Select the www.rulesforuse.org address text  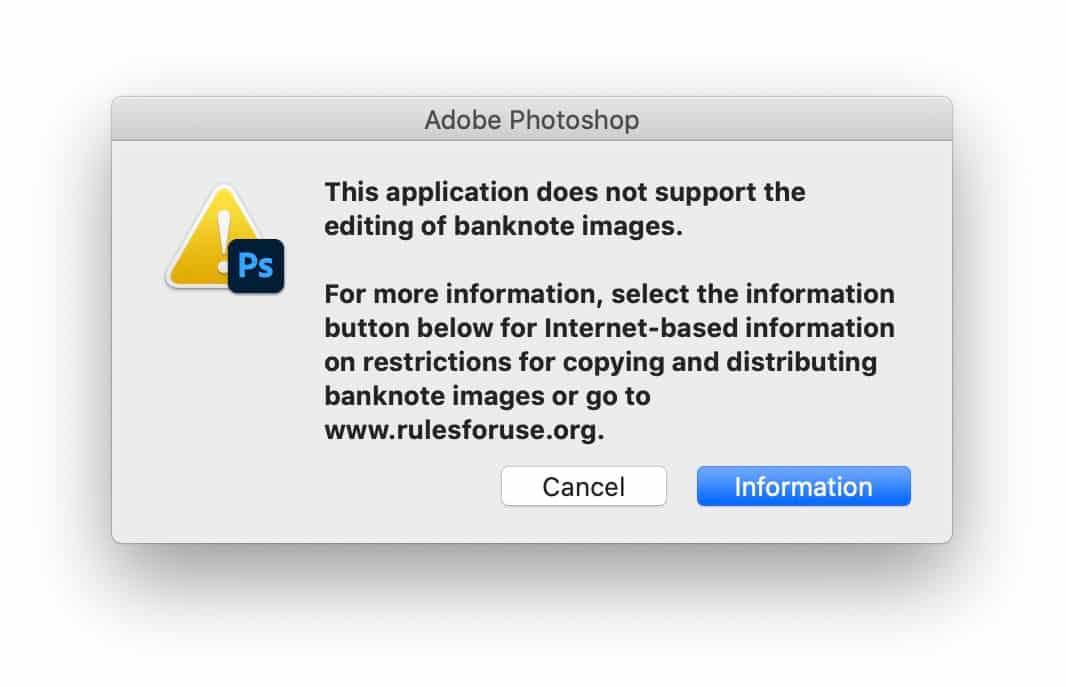click(x=464, y=430)
